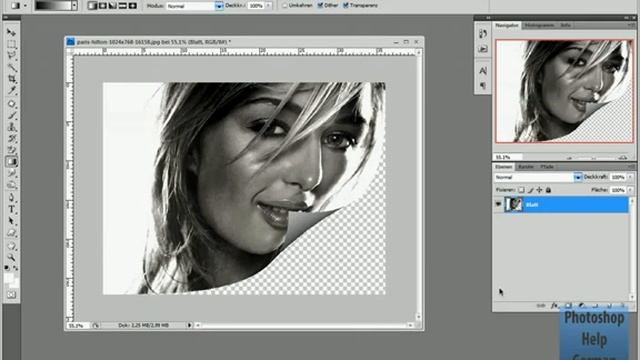This screenshot has height=360, width=640.
Task: Choose the Angle gradient type
Action: point(112,6)
